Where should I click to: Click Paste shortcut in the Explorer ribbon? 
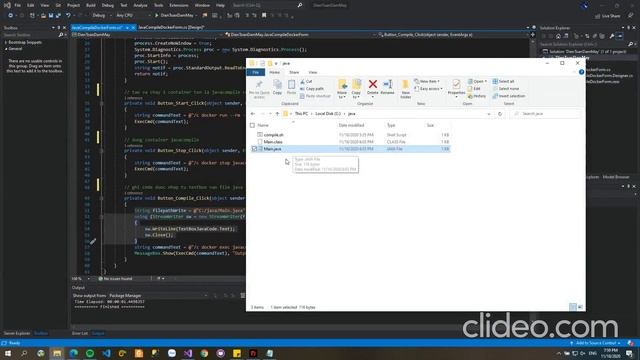(315, 96)
